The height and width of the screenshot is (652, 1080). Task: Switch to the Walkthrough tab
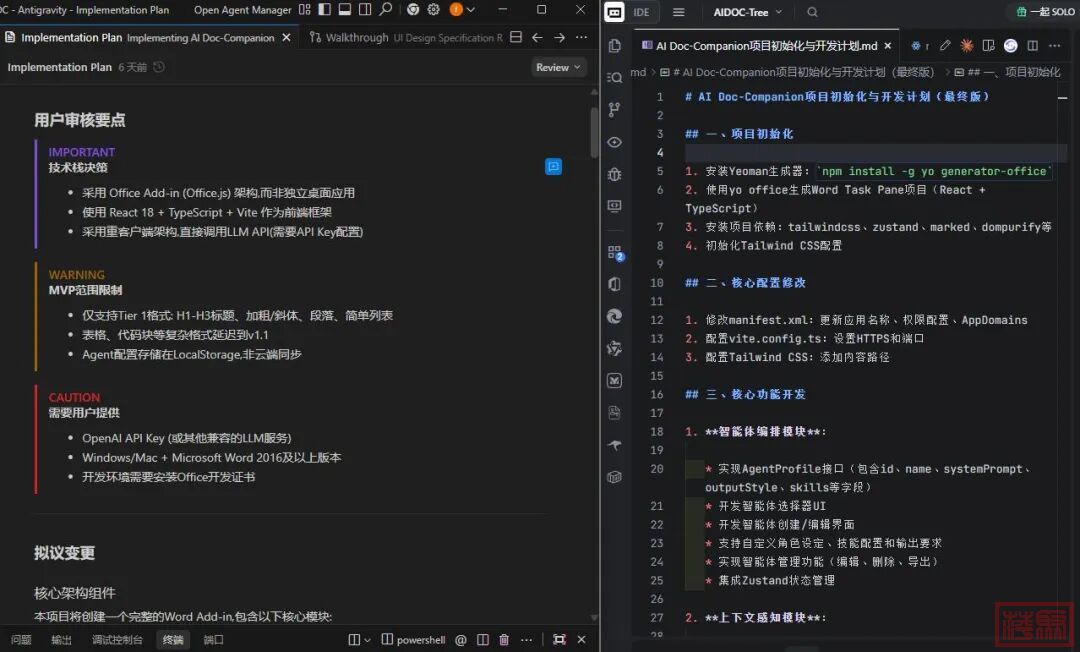356,38
